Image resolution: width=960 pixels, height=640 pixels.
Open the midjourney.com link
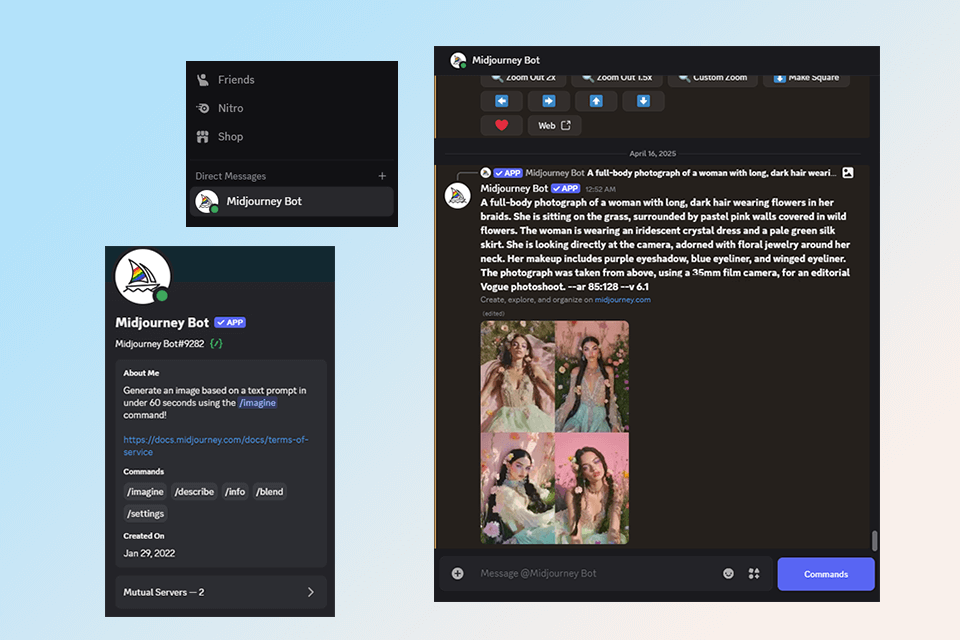[622, 299]
